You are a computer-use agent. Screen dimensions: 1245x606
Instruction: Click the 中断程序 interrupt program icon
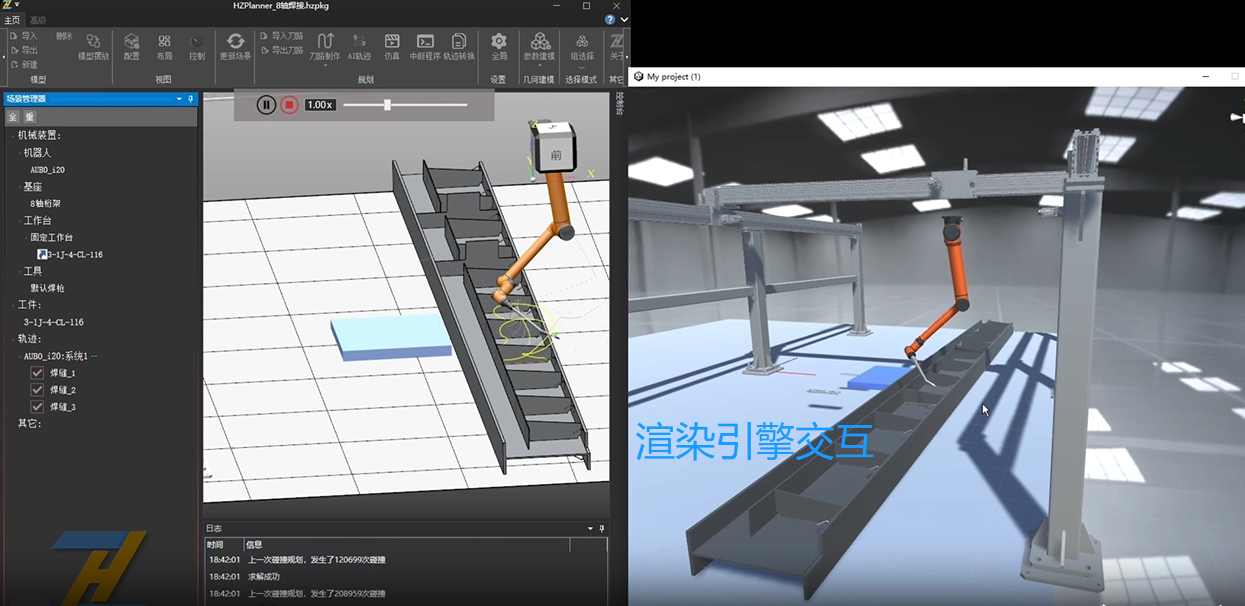[425, 46]
